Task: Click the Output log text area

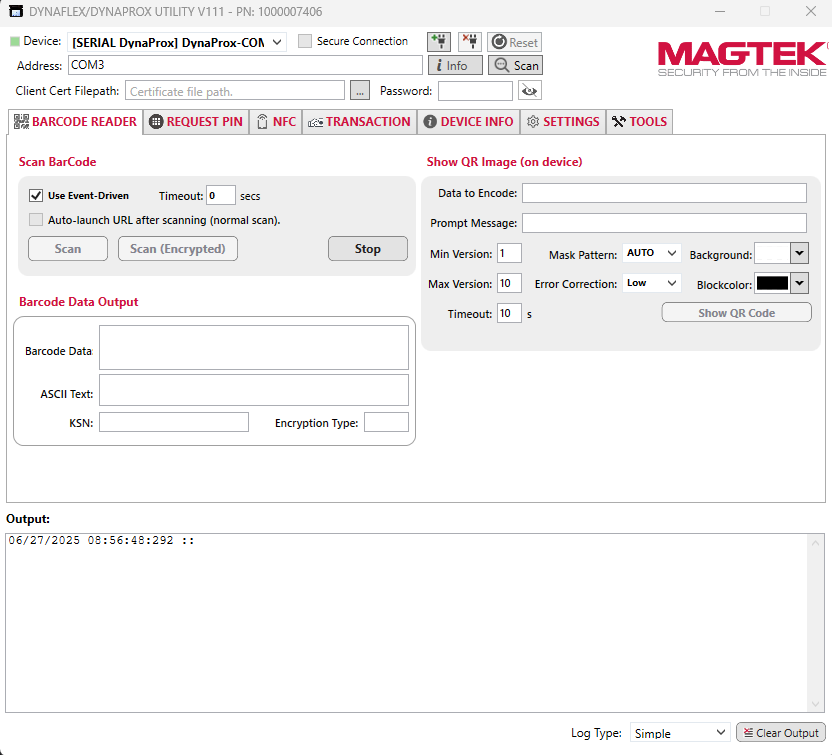Action: tap(406, 622)
